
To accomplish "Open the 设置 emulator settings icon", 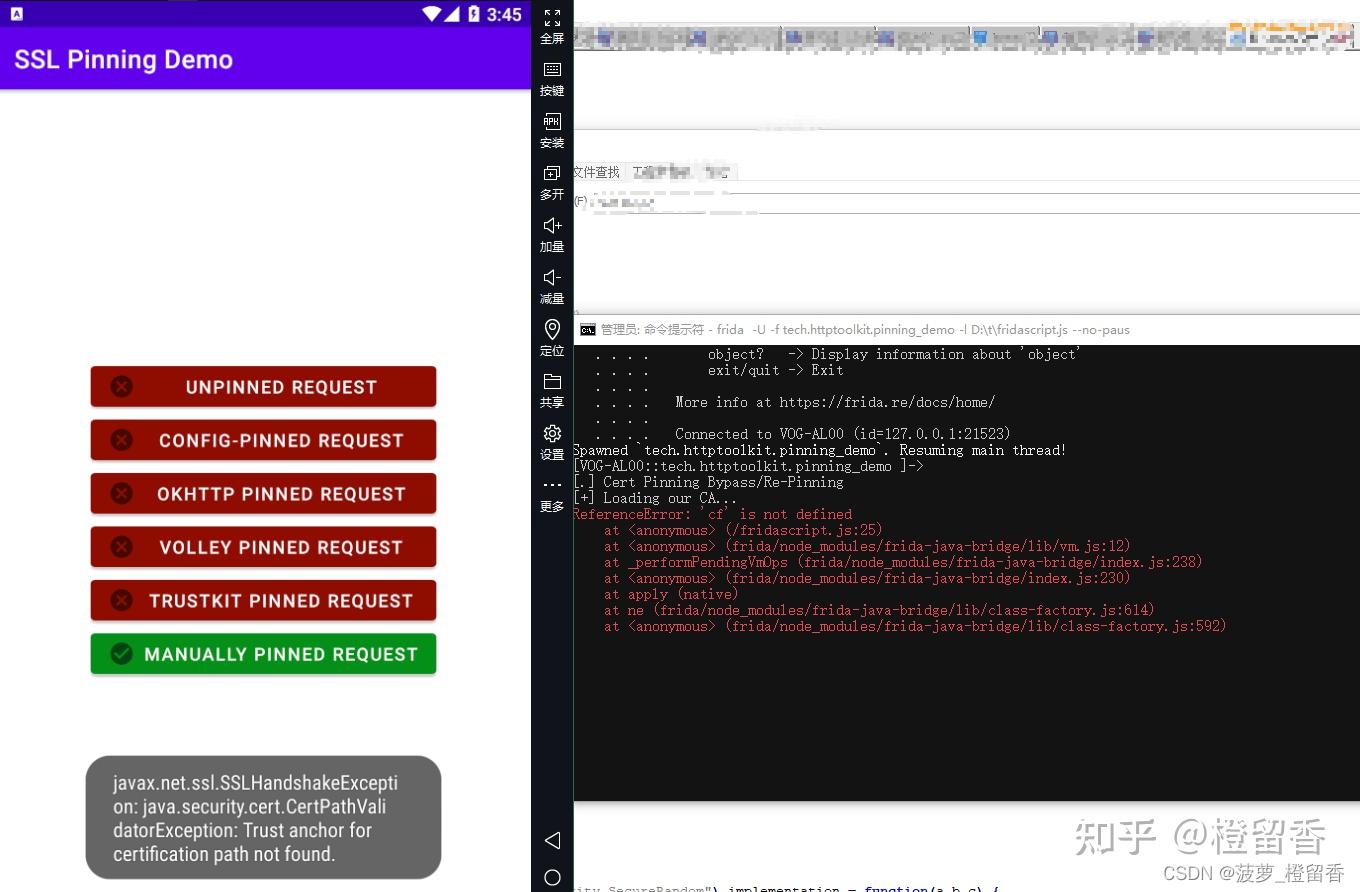I will click(x=551, y=442).
